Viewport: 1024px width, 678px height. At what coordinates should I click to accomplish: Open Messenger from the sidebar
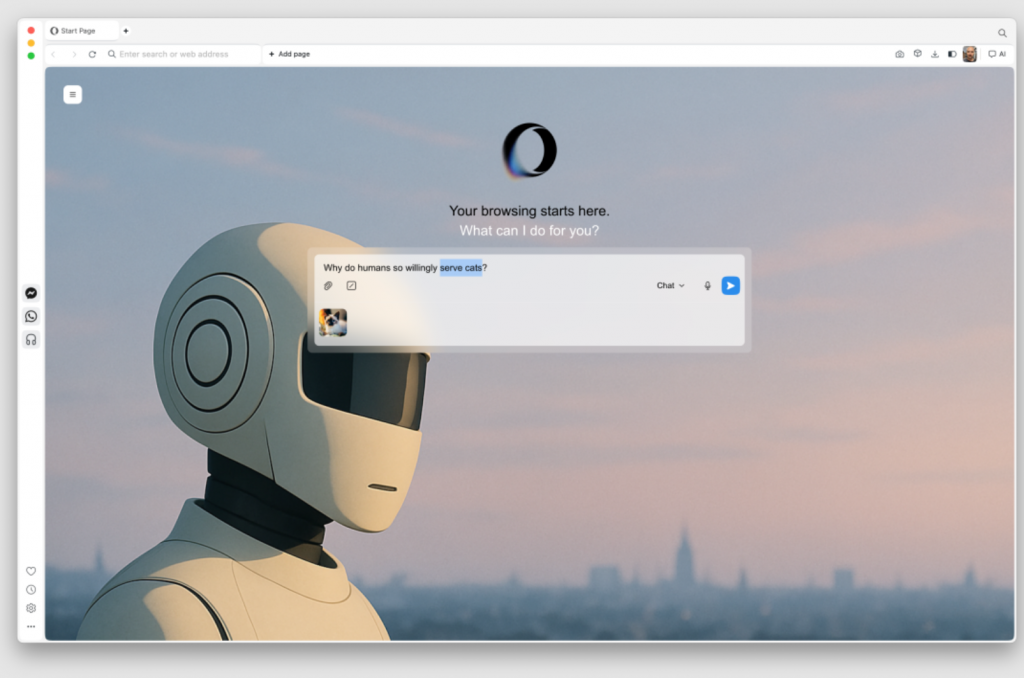31,293
